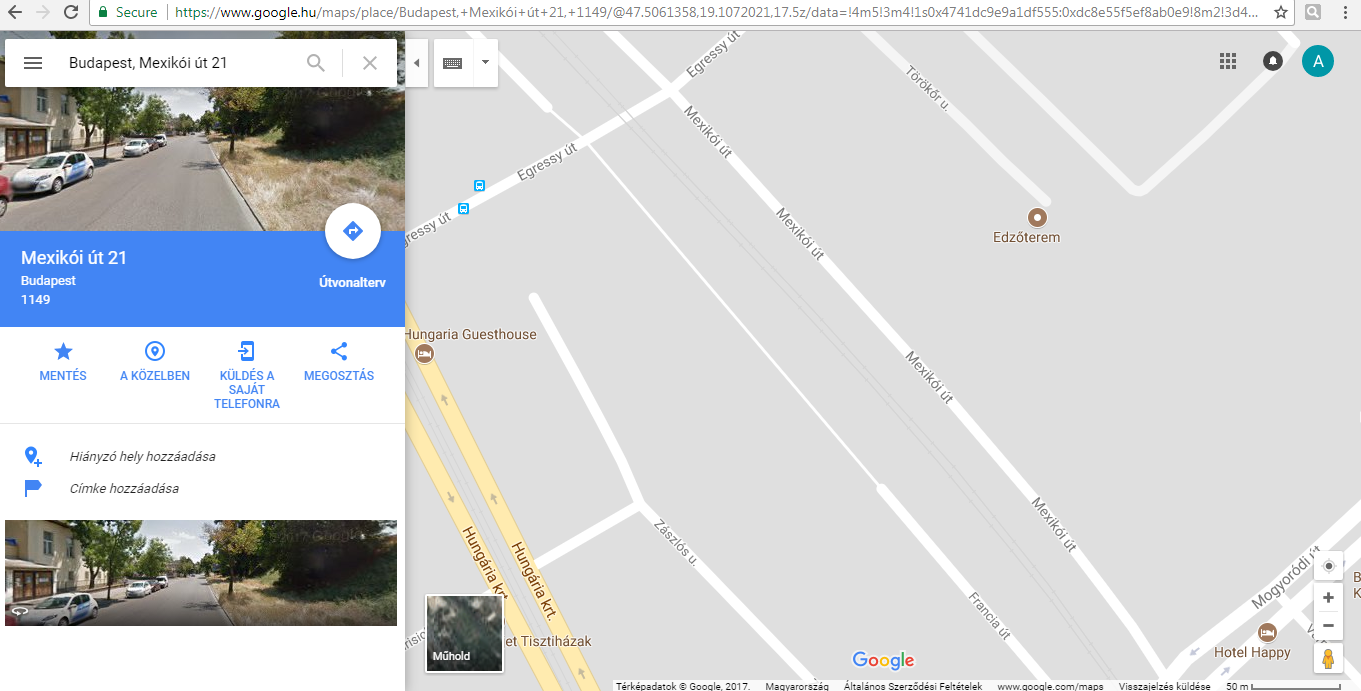The height and width of the screenshot is (691, 1361).
Task: Switch to Műhold satellite view
Action: tap(464, 633)
